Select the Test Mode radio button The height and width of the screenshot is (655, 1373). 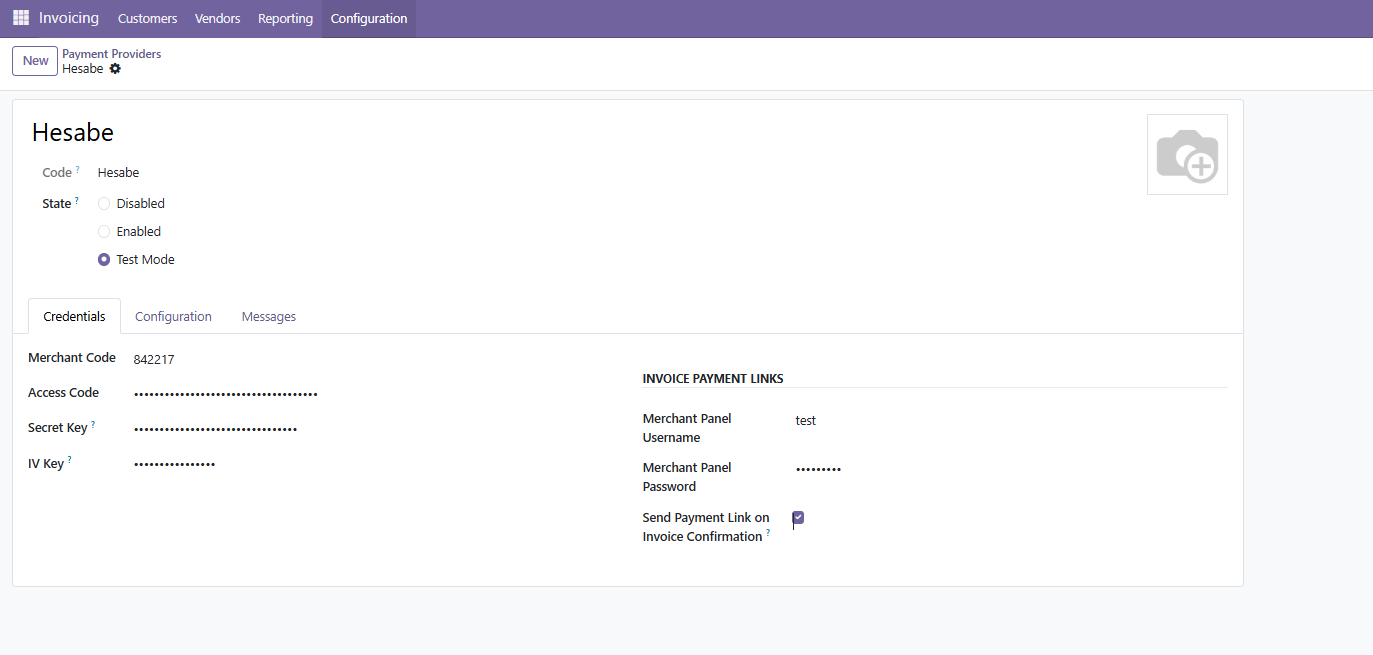pyautogui.click(x=104, y=260)
